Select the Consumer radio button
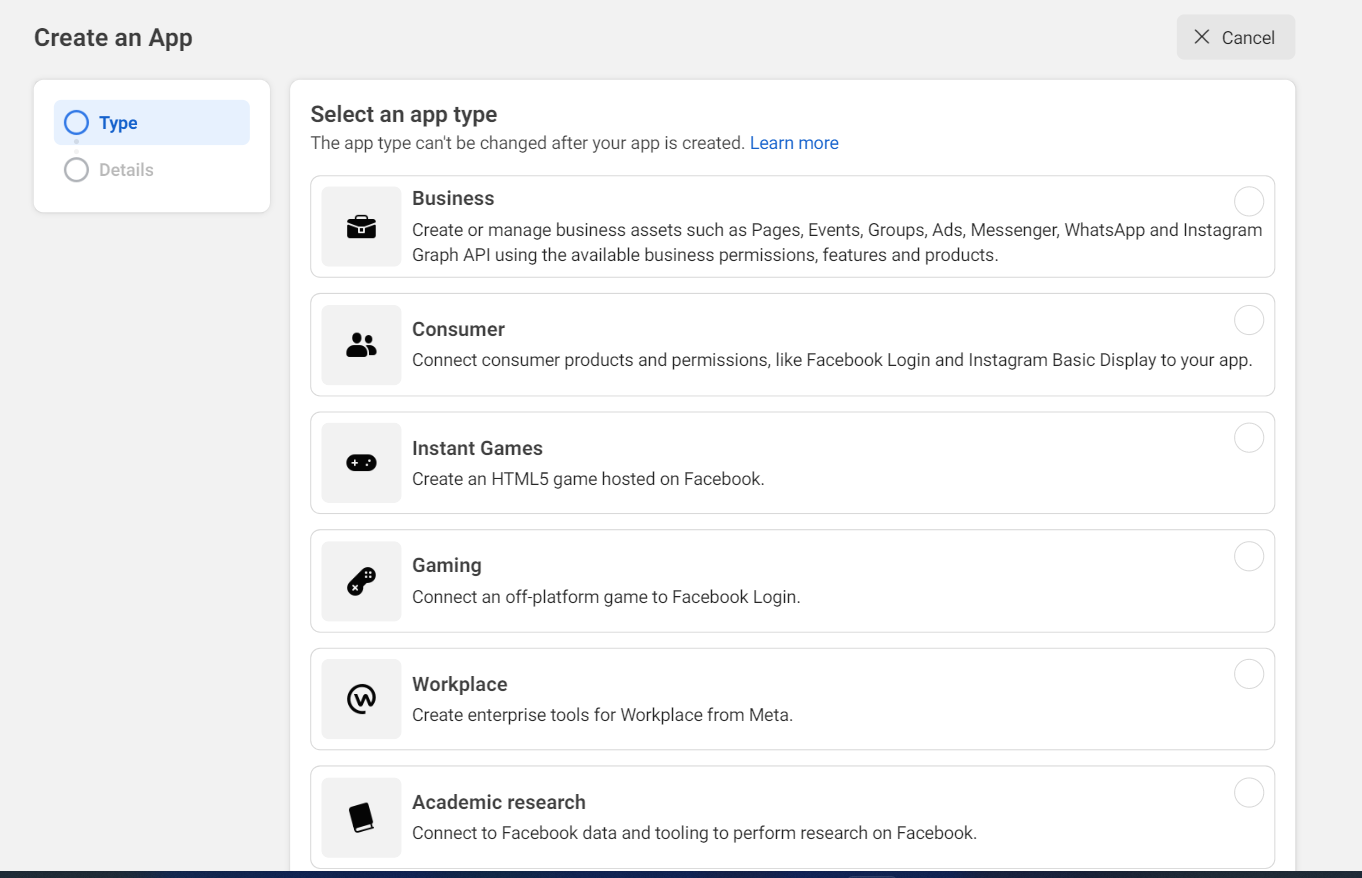This screenshot has width=1362, height=878. tap(1248, 320)
